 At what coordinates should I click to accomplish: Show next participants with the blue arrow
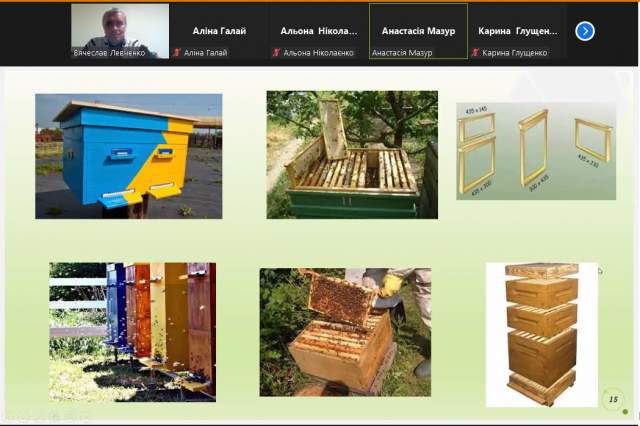[x=585, y=31]
